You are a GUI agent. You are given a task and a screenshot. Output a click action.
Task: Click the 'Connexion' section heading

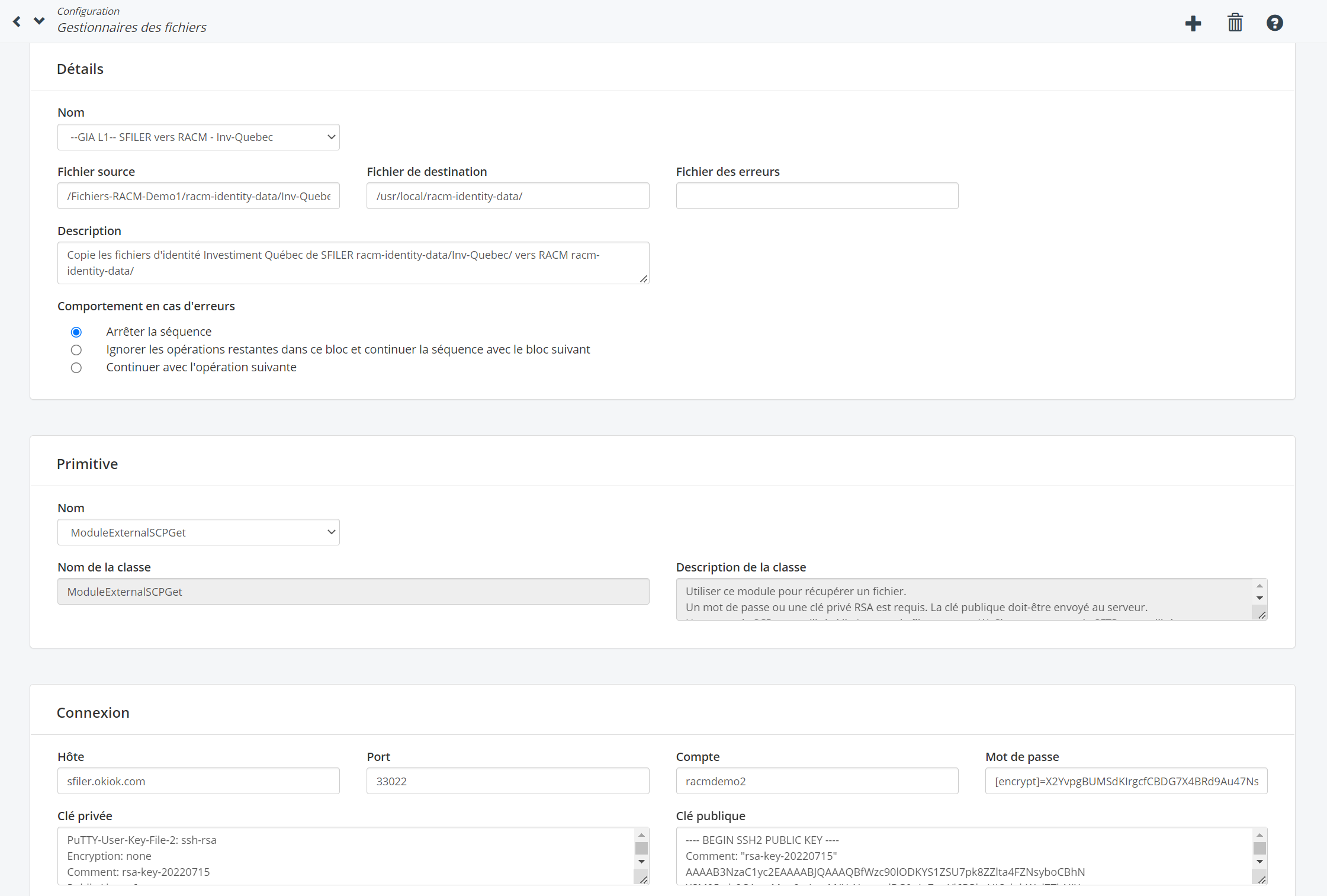(x=93, y=713)
